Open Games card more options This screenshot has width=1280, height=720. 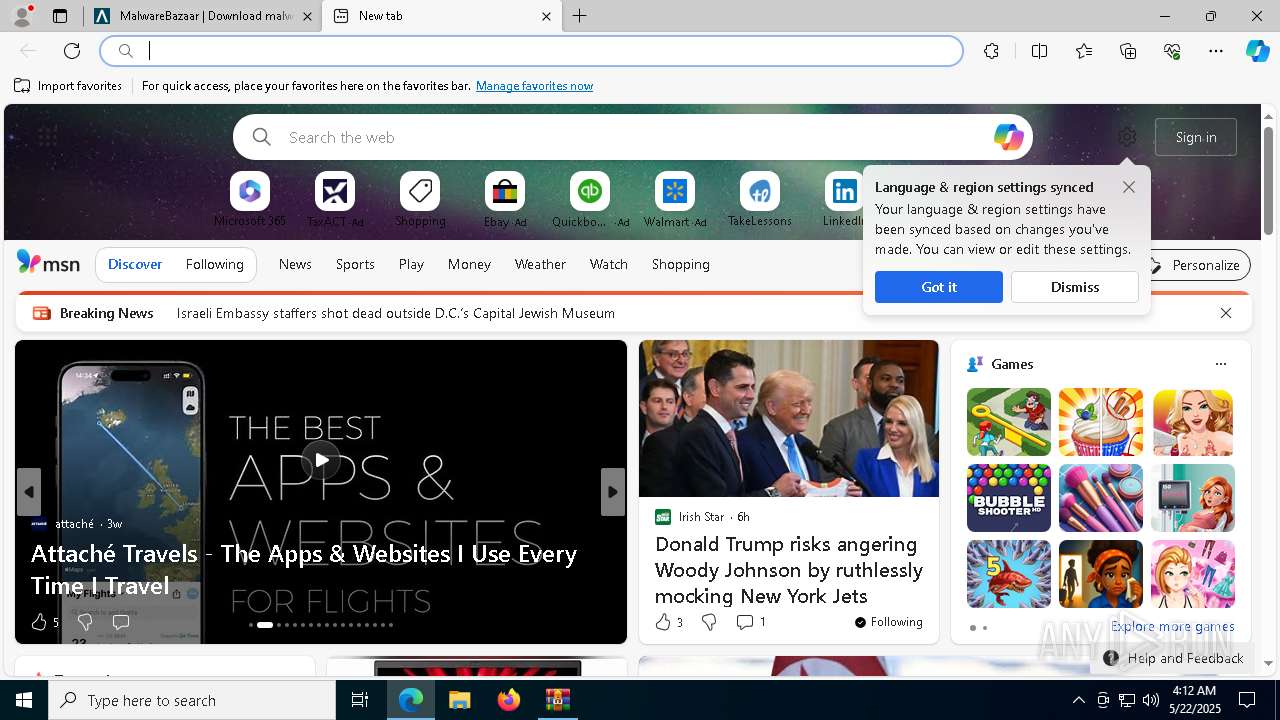click(1220, 364)
